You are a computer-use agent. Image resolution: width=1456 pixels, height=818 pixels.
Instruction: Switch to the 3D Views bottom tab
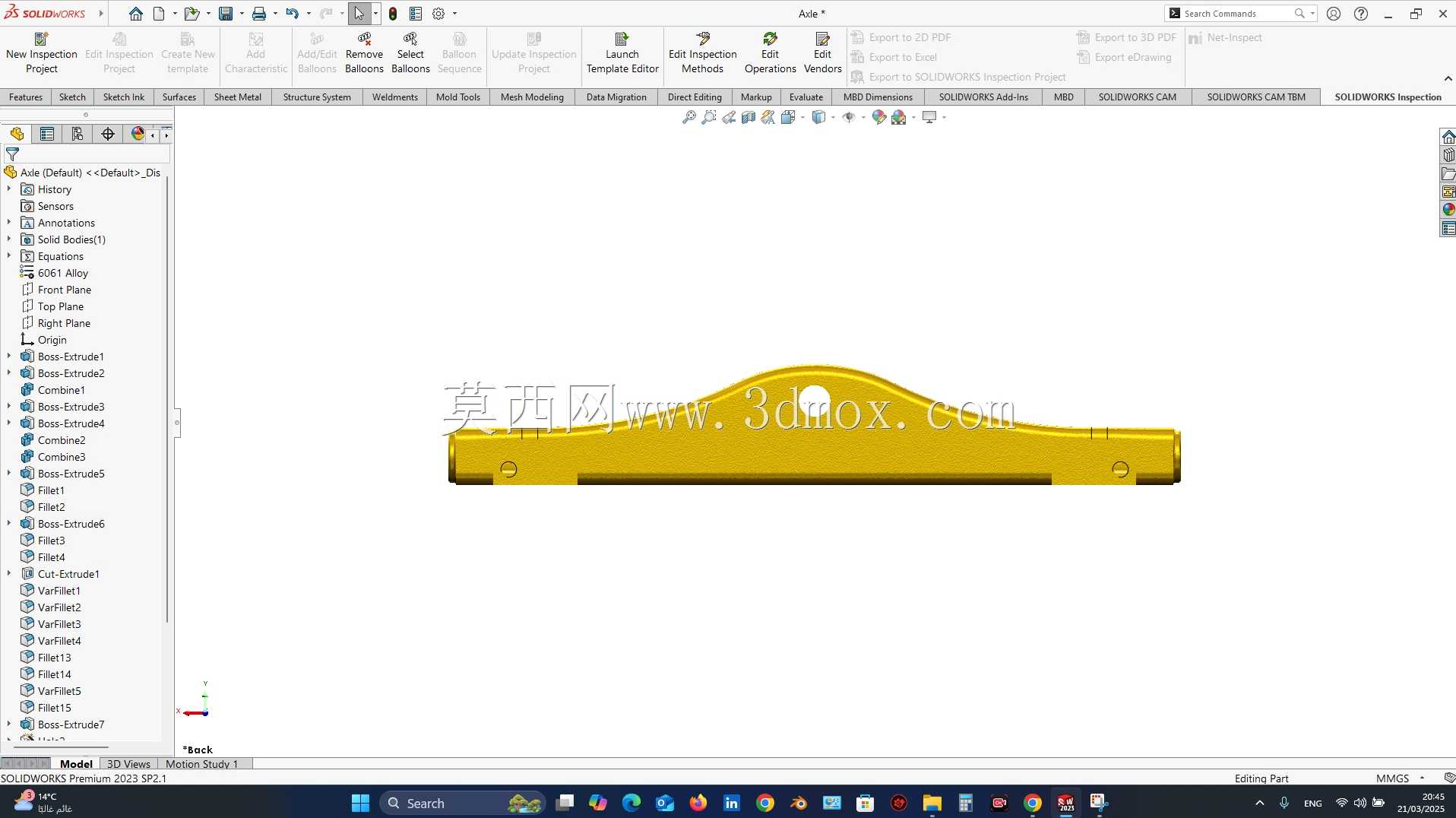(x=128, y=764)
